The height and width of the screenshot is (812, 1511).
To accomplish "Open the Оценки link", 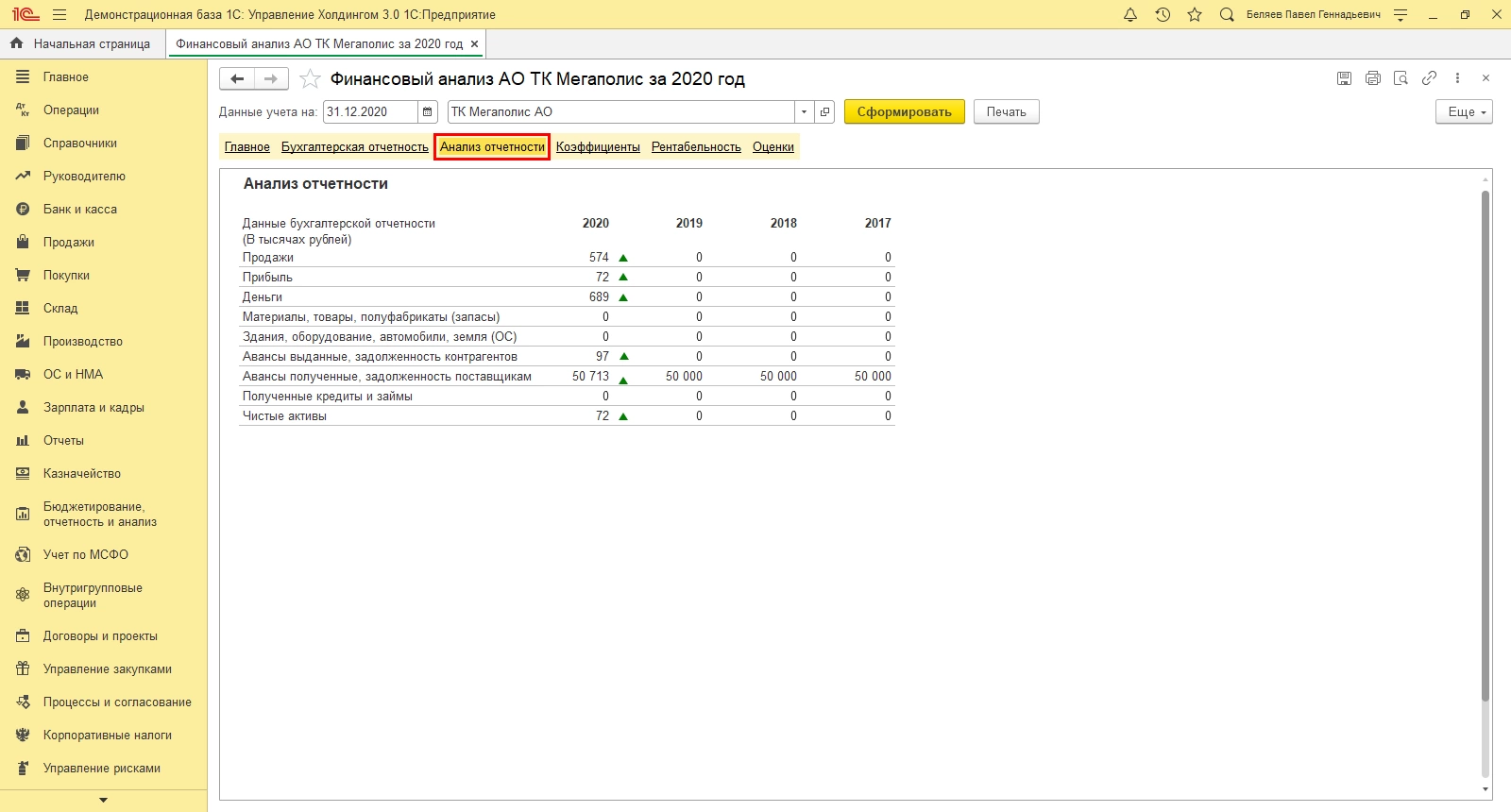I will tap(773, 147).
